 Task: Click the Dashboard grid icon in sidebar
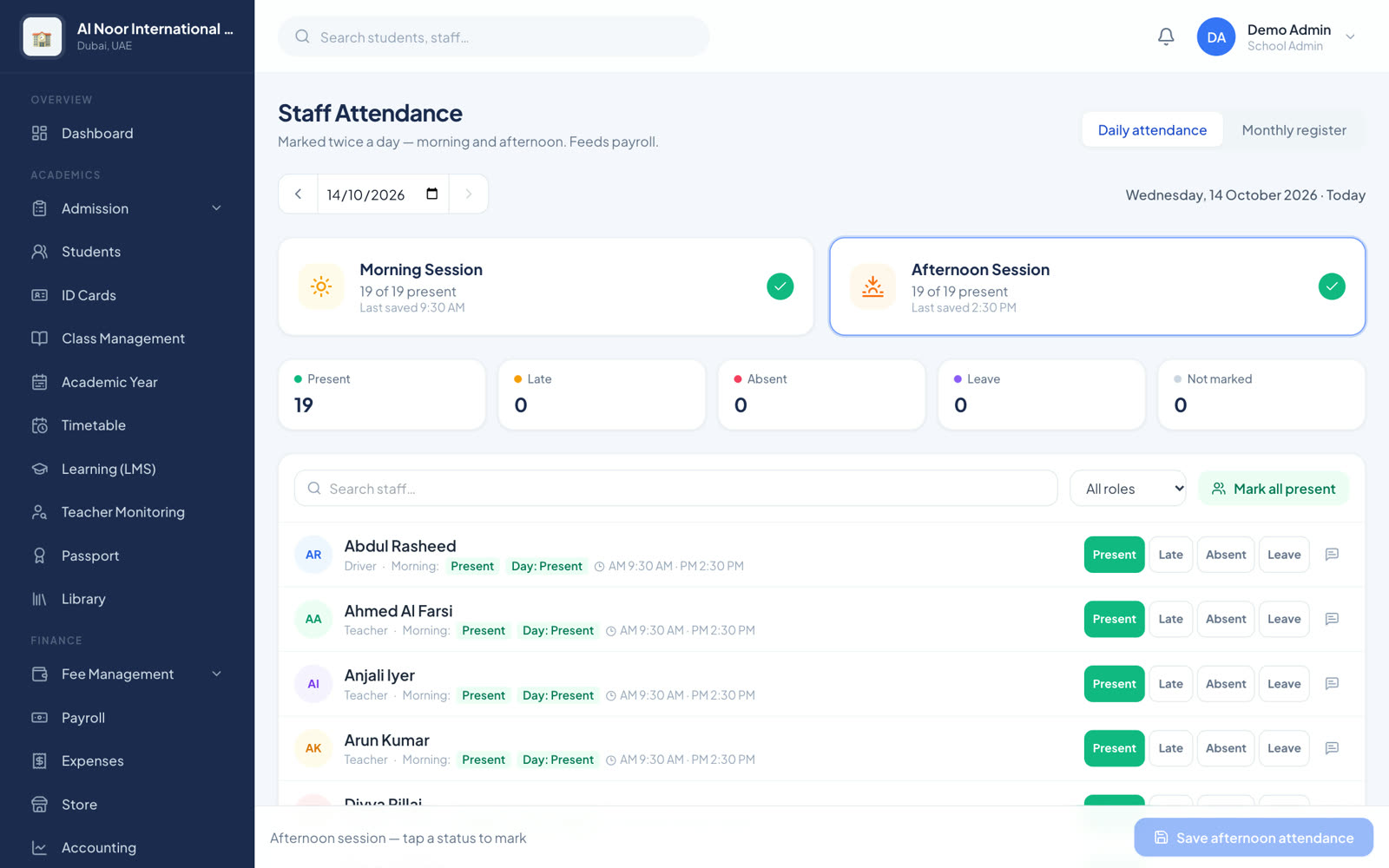pyautogui.click(x=40, y=133)
